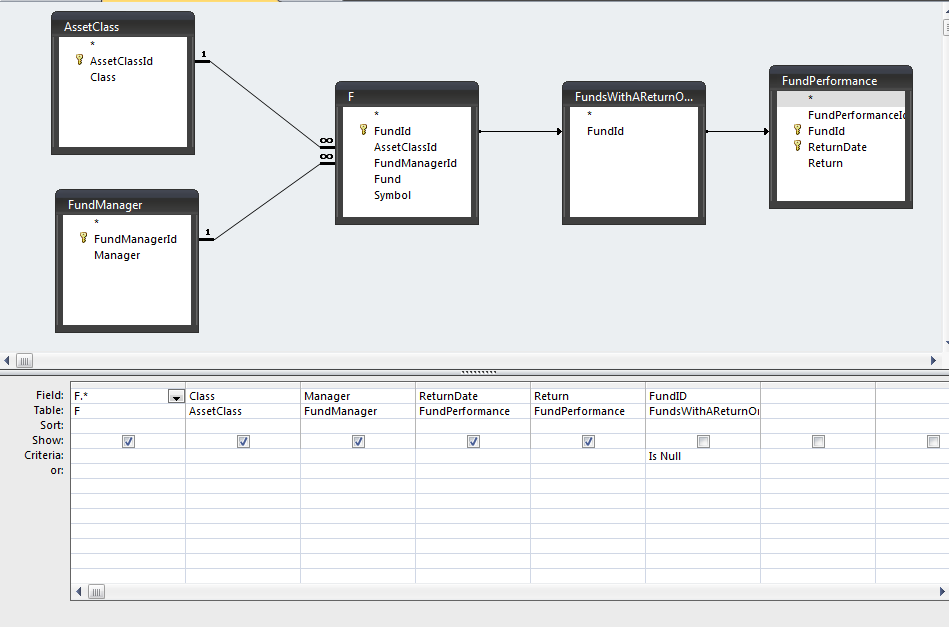Viewport: 949px width, 627px height.
Task: Uncheck Show box for Manager column
Action: [358, 442]
